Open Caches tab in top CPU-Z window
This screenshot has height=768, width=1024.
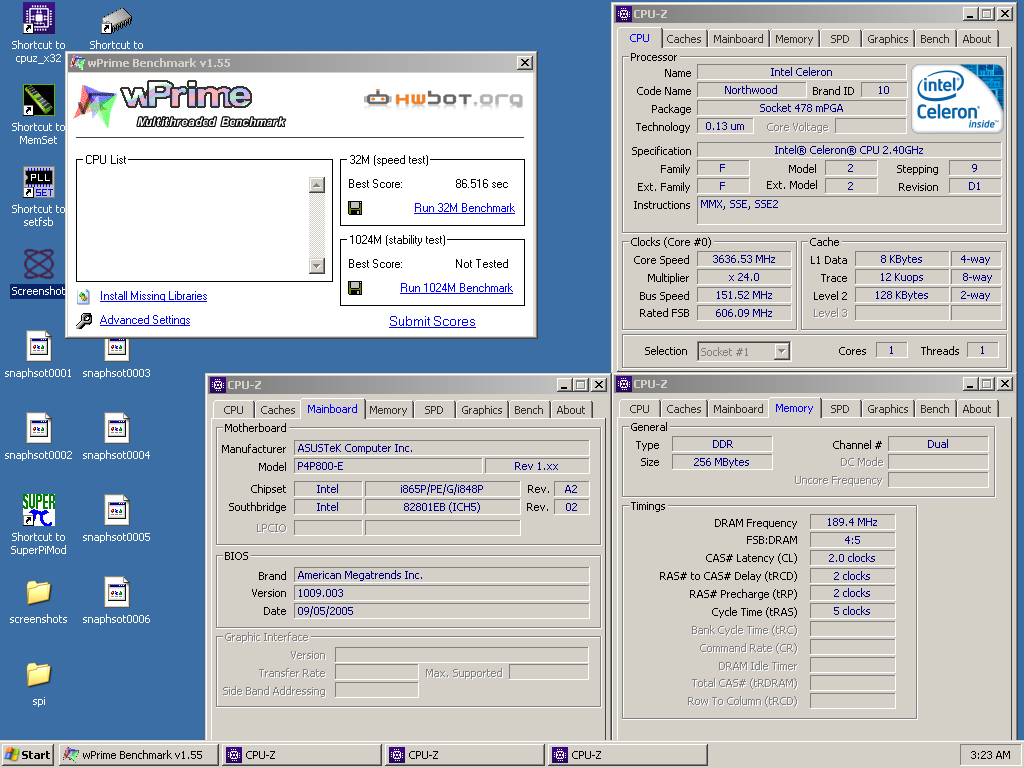(x=683, y=39)
